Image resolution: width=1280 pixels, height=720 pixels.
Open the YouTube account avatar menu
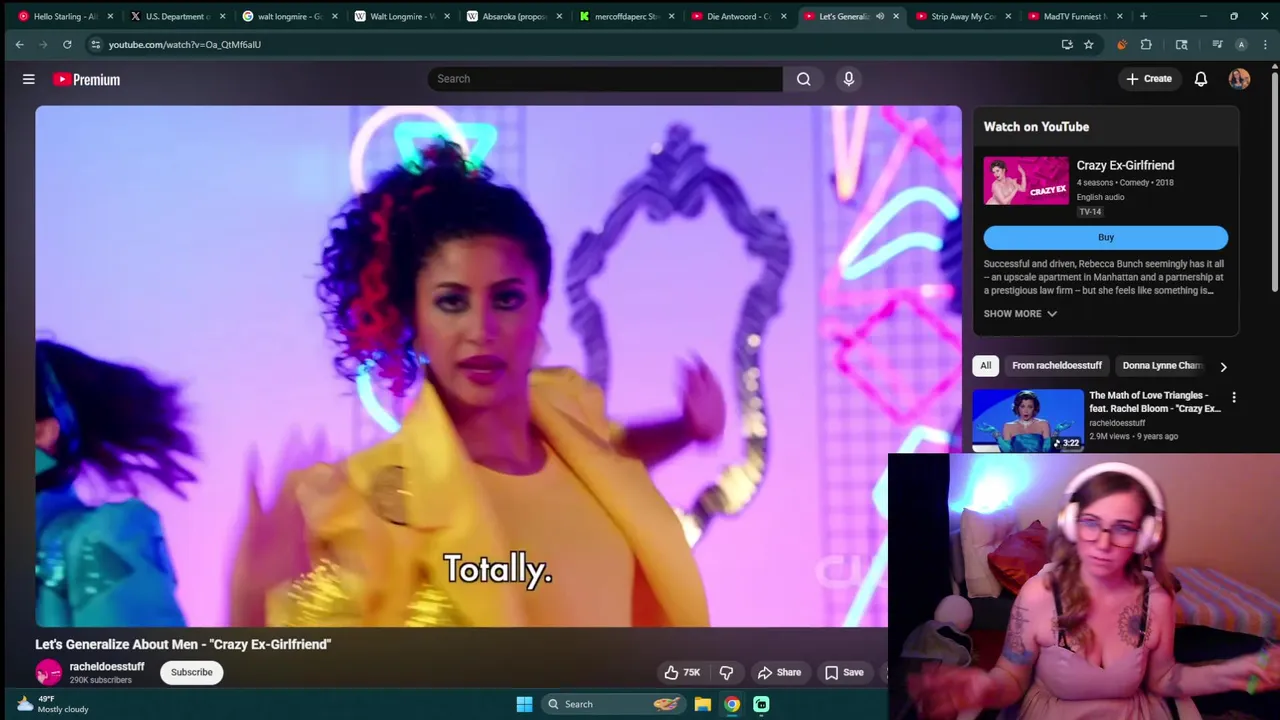tap(1239, 79)
